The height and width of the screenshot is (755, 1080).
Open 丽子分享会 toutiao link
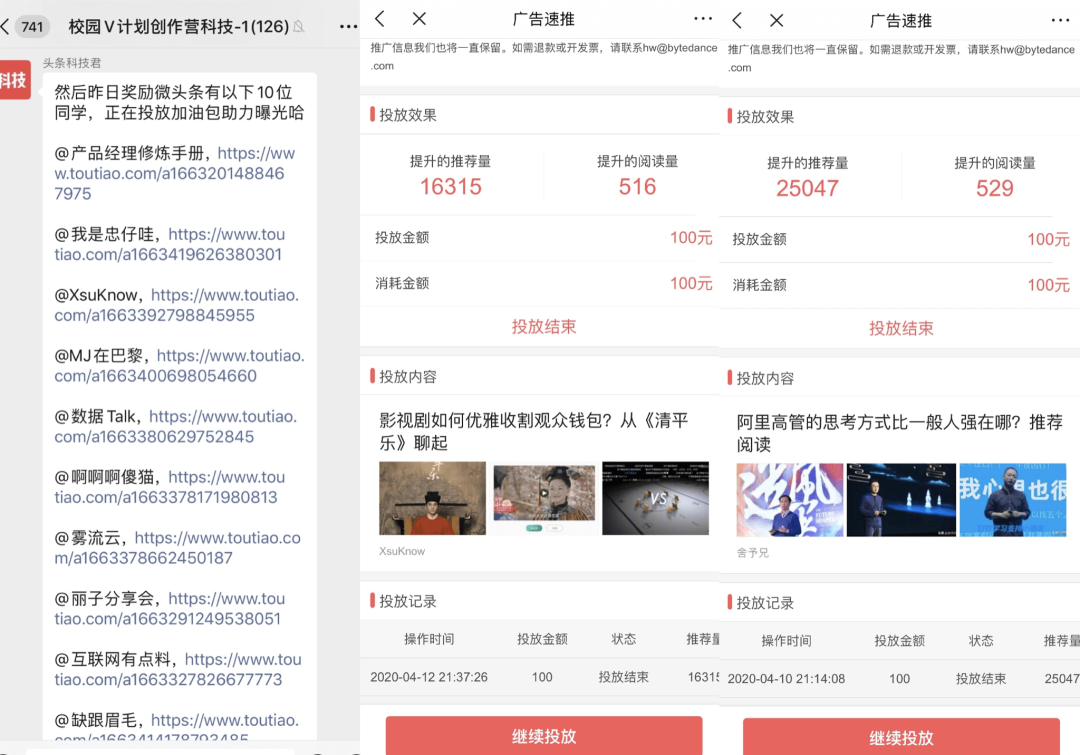point(169,608)
